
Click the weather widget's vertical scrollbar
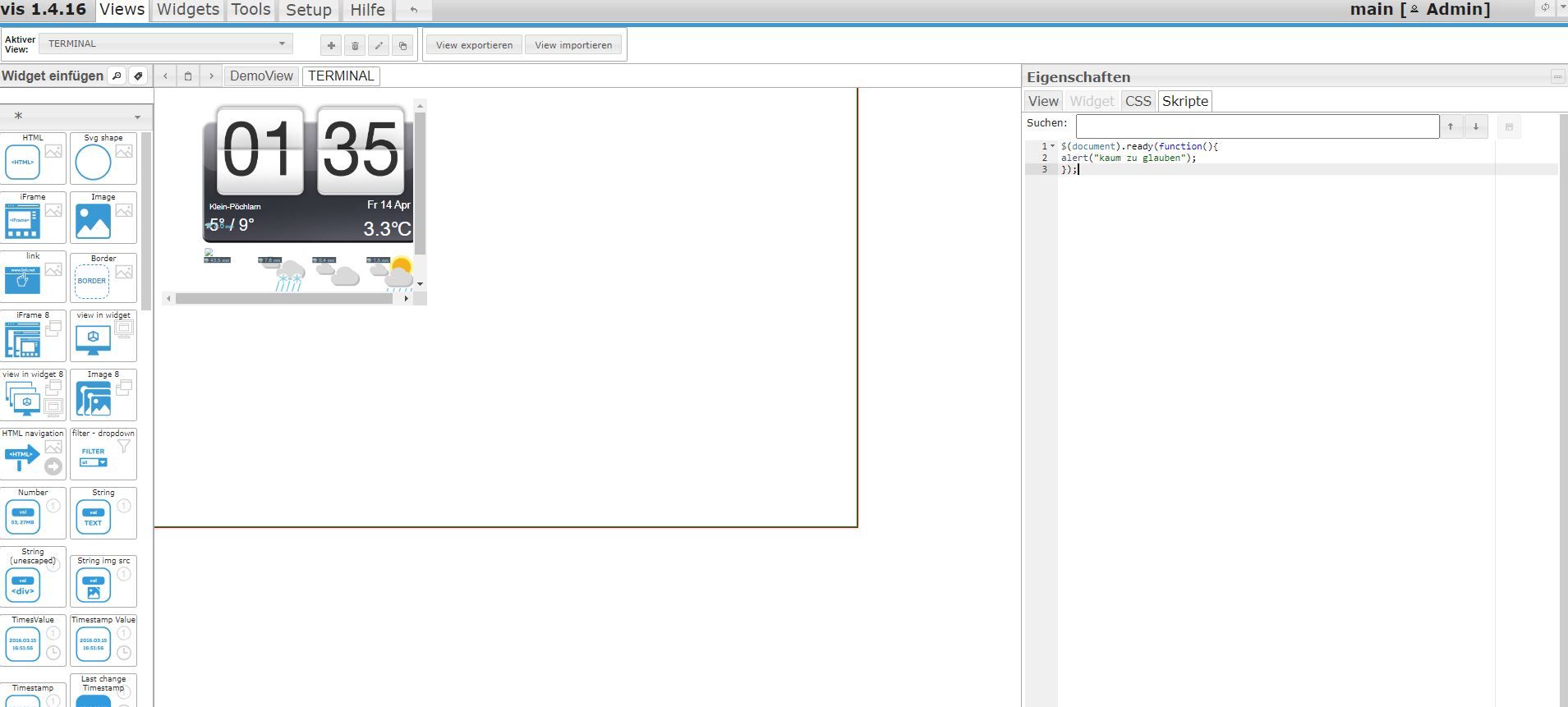click(421, 183)
